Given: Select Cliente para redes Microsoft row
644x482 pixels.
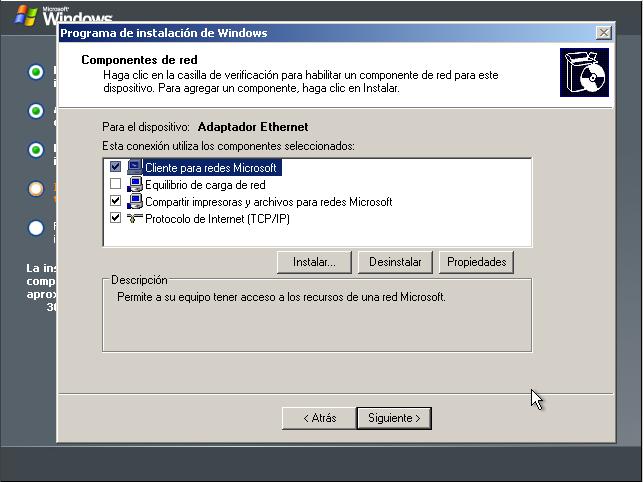Looking at the screenshot, I should point(211,168).
